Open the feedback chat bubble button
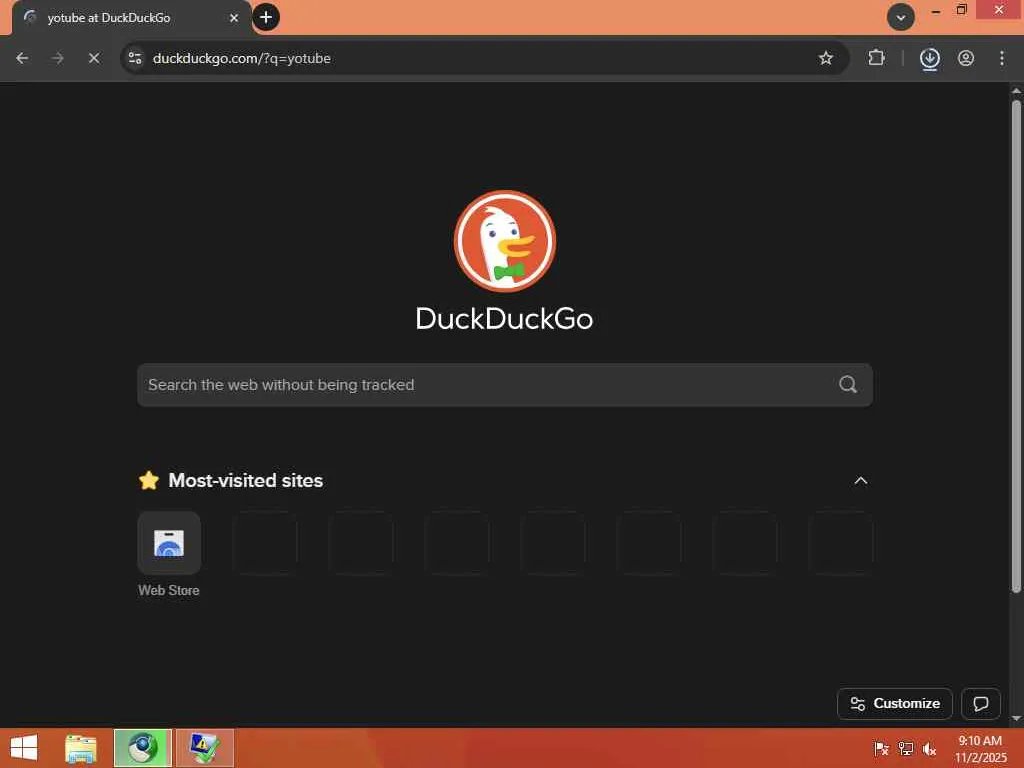Viewport: 1024px width, 768px height. pyautogui.click(x=980, y=703)
